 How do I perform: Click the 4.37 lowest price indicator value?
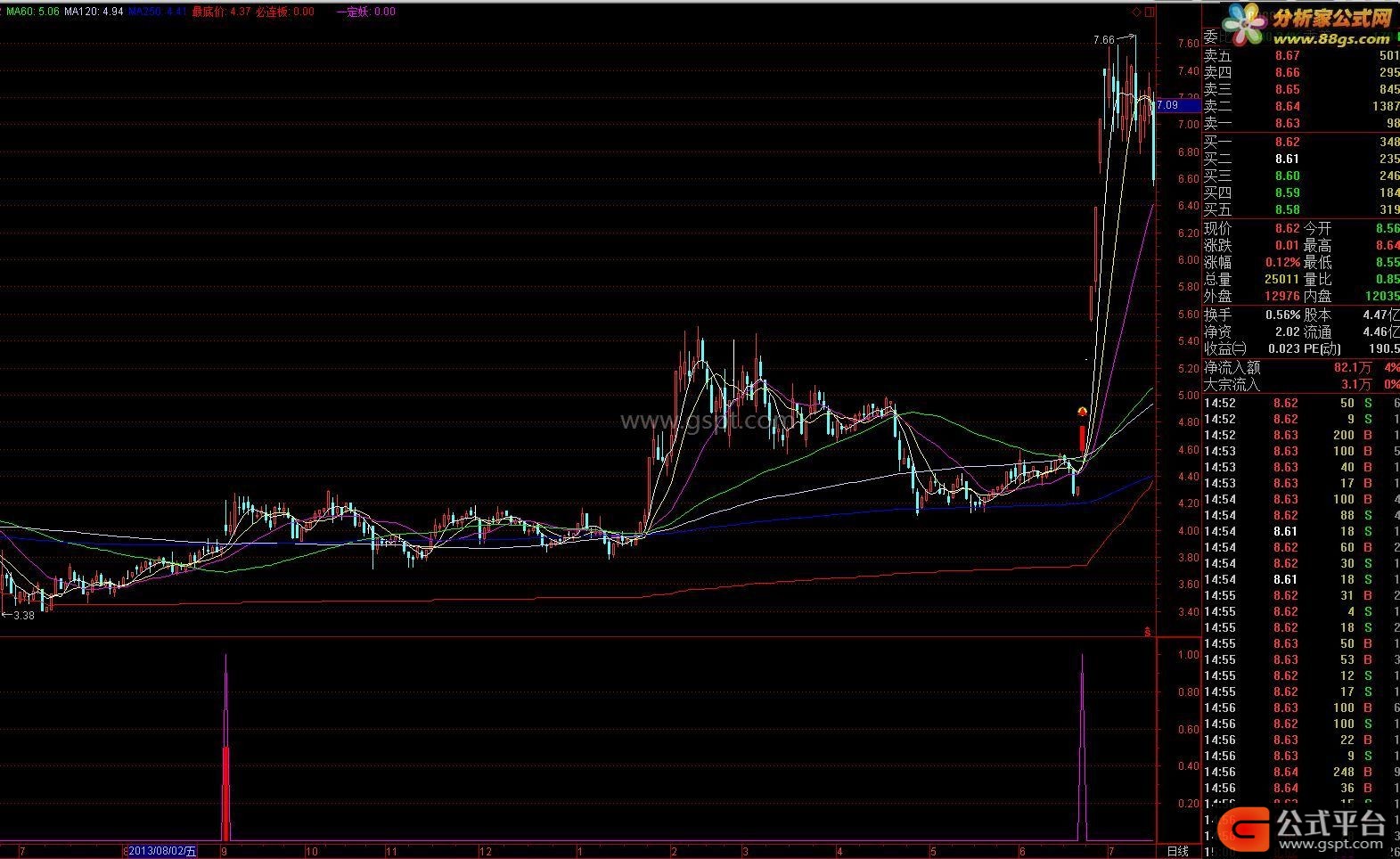pos(240,12)
